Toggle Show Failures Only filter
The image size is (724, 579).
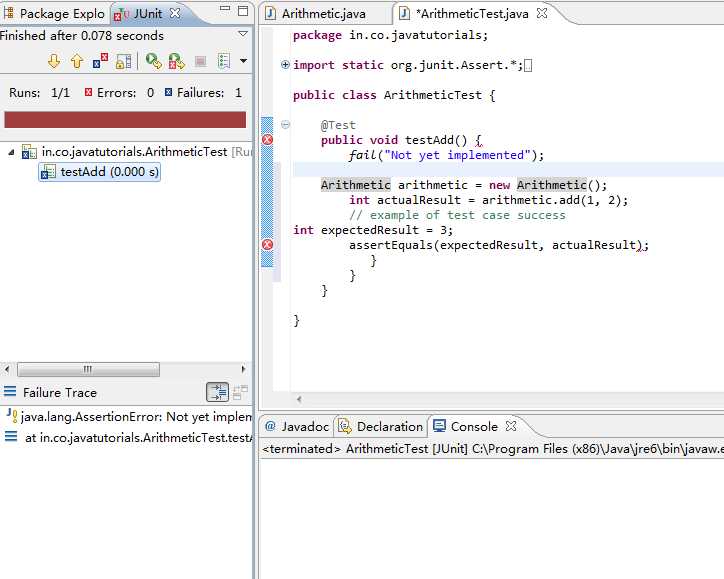pos(100,61)
